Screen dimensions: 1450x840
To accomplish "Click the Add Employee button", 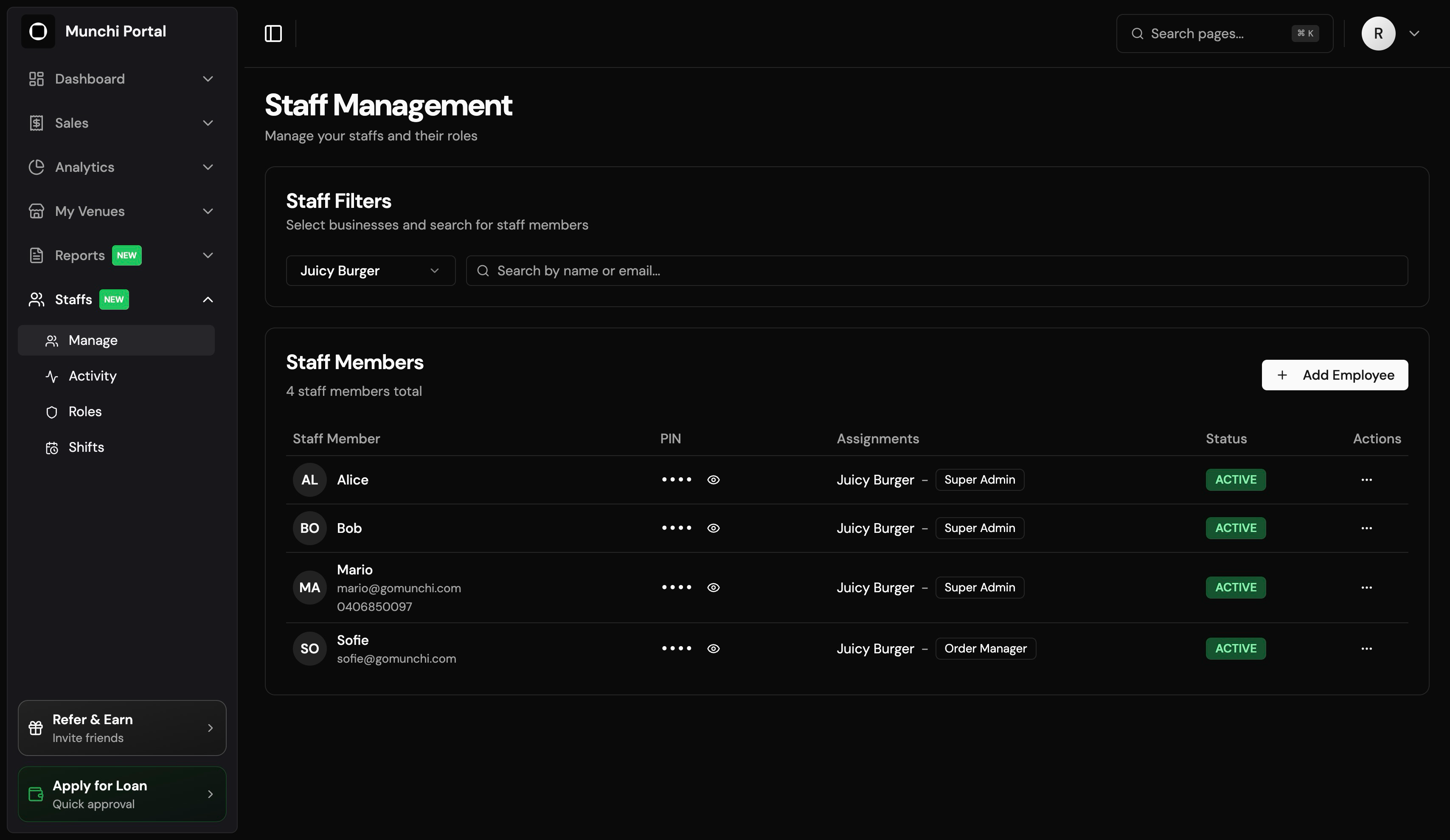I will [1335, 375].
